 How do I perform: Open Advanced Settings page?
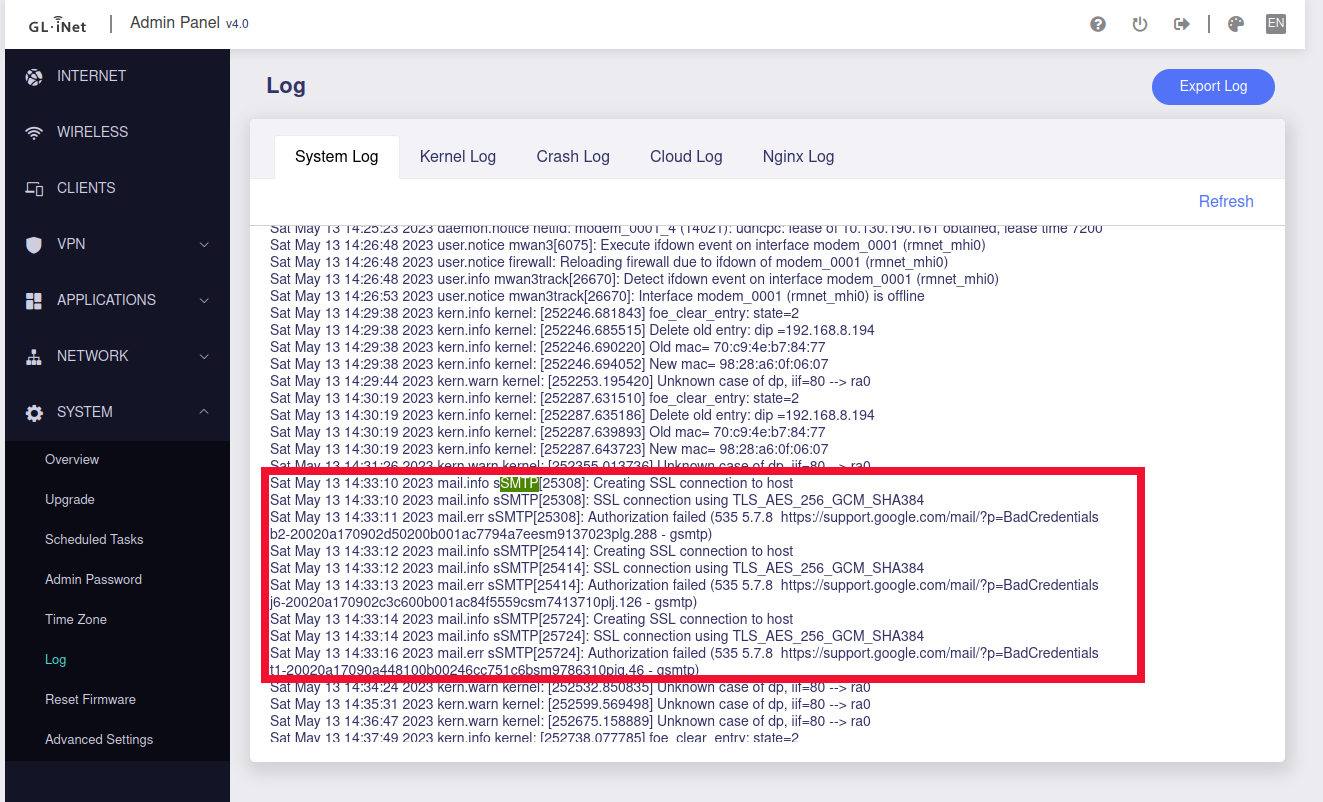[x=99, y=740]
